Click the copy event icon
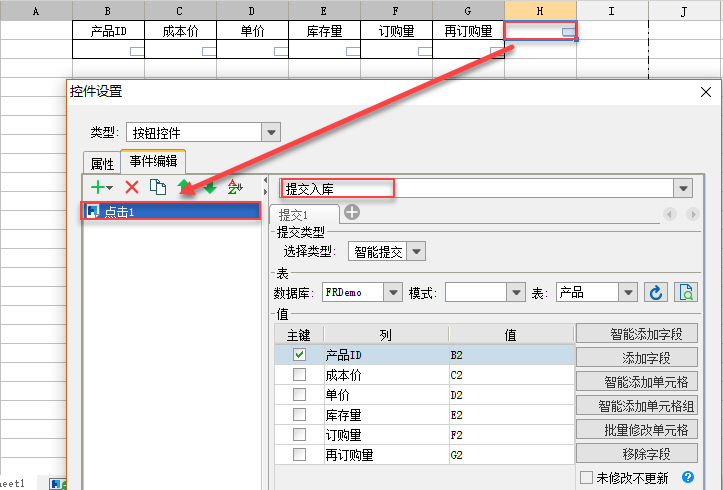 158,187
